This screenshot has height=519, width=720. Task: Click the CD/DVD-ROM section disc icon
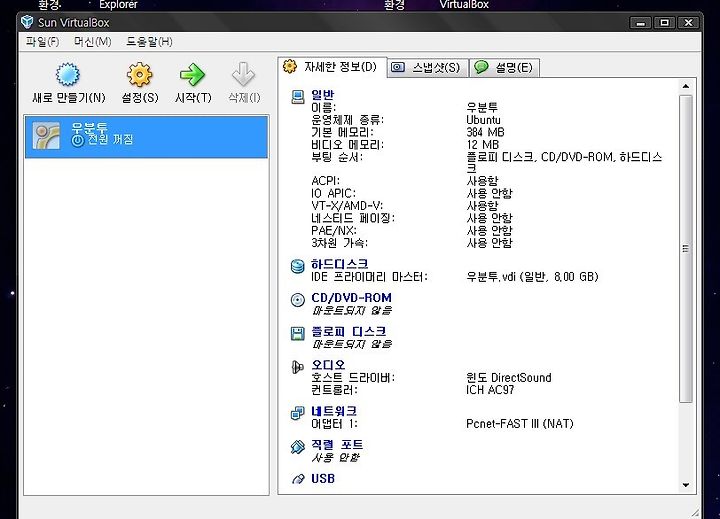298,299
